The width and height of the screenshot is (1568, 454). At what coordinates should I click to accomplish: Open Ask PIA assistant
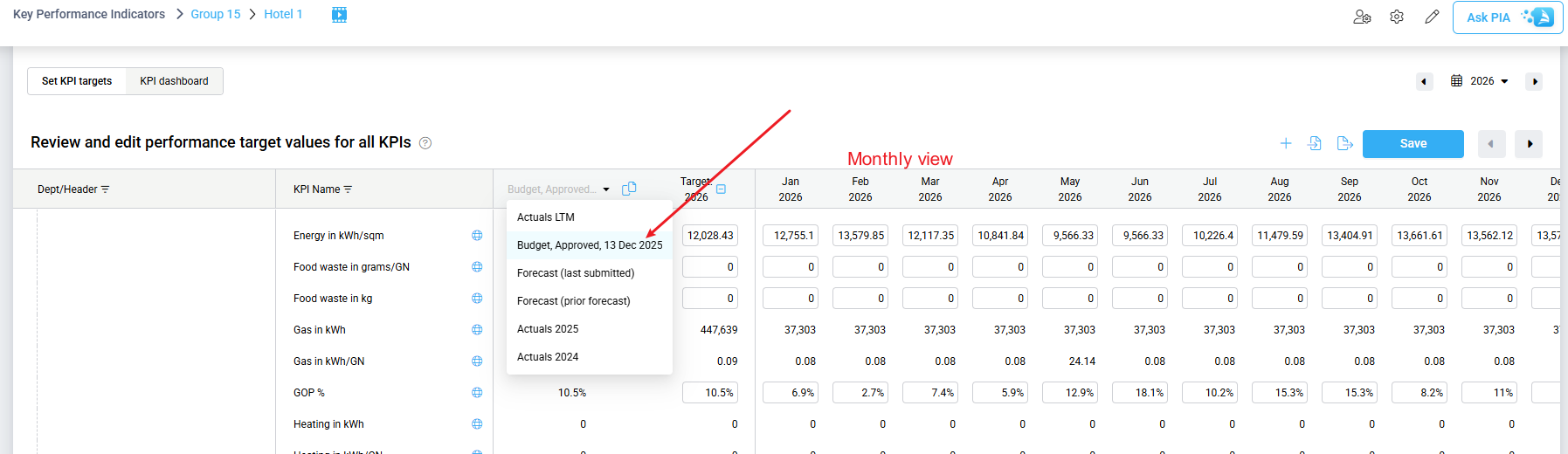coord(1508,17)
